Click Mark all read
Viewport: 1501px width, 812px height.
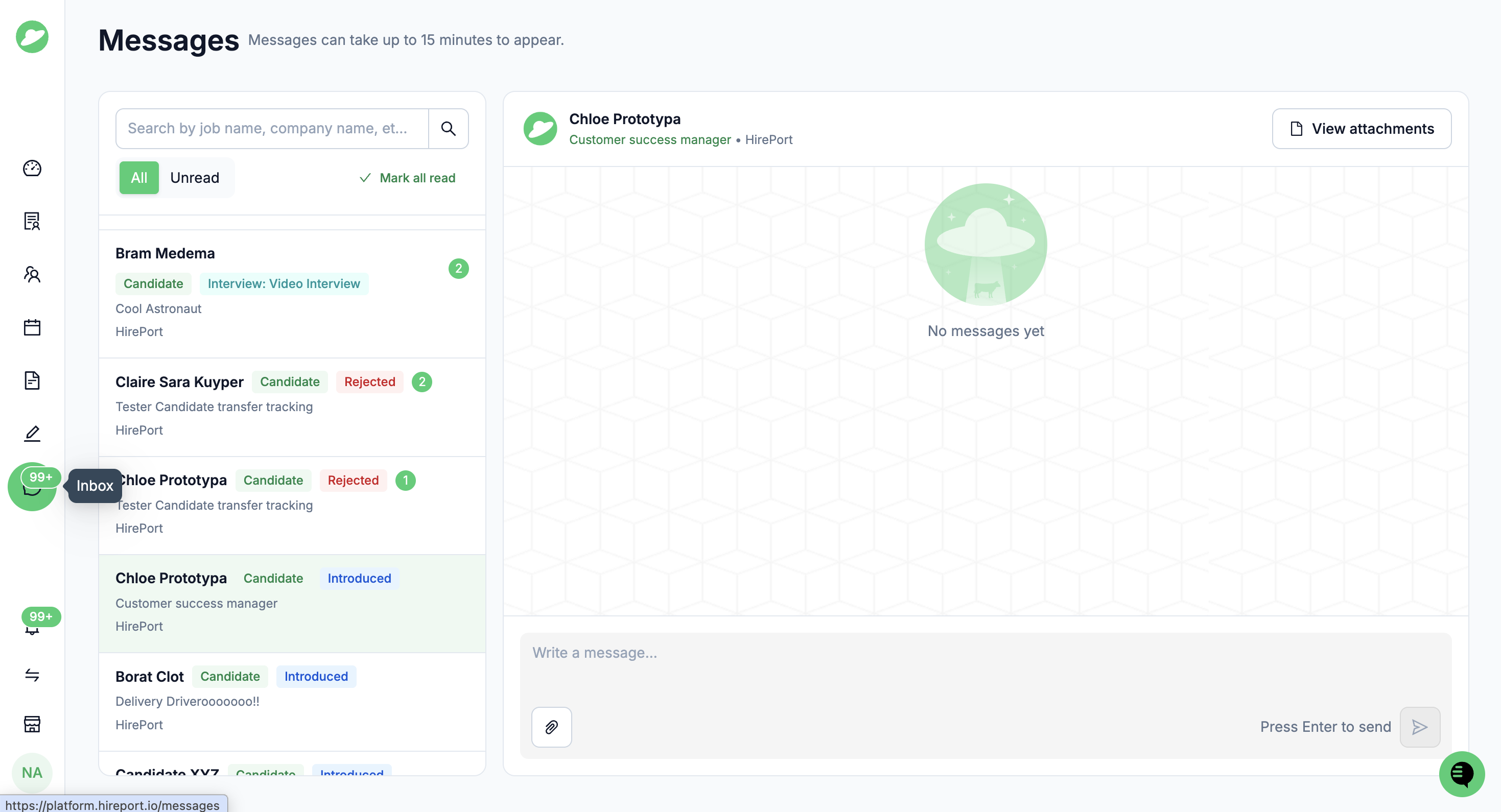pos(407,178)
